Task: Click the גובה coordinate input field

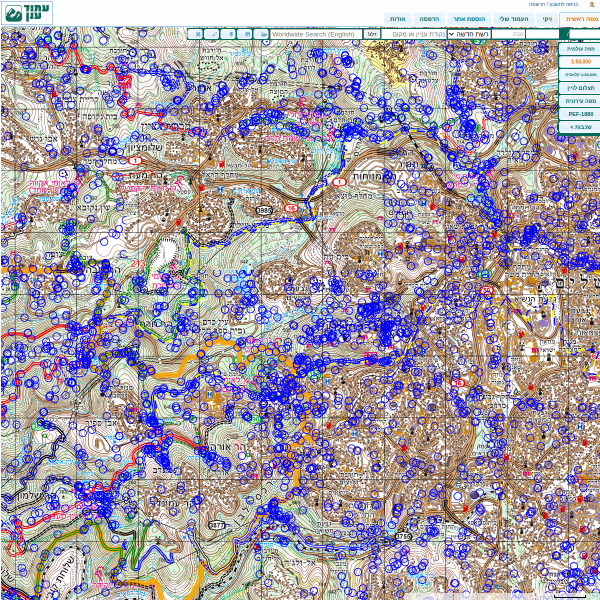Action: [508, 34]
